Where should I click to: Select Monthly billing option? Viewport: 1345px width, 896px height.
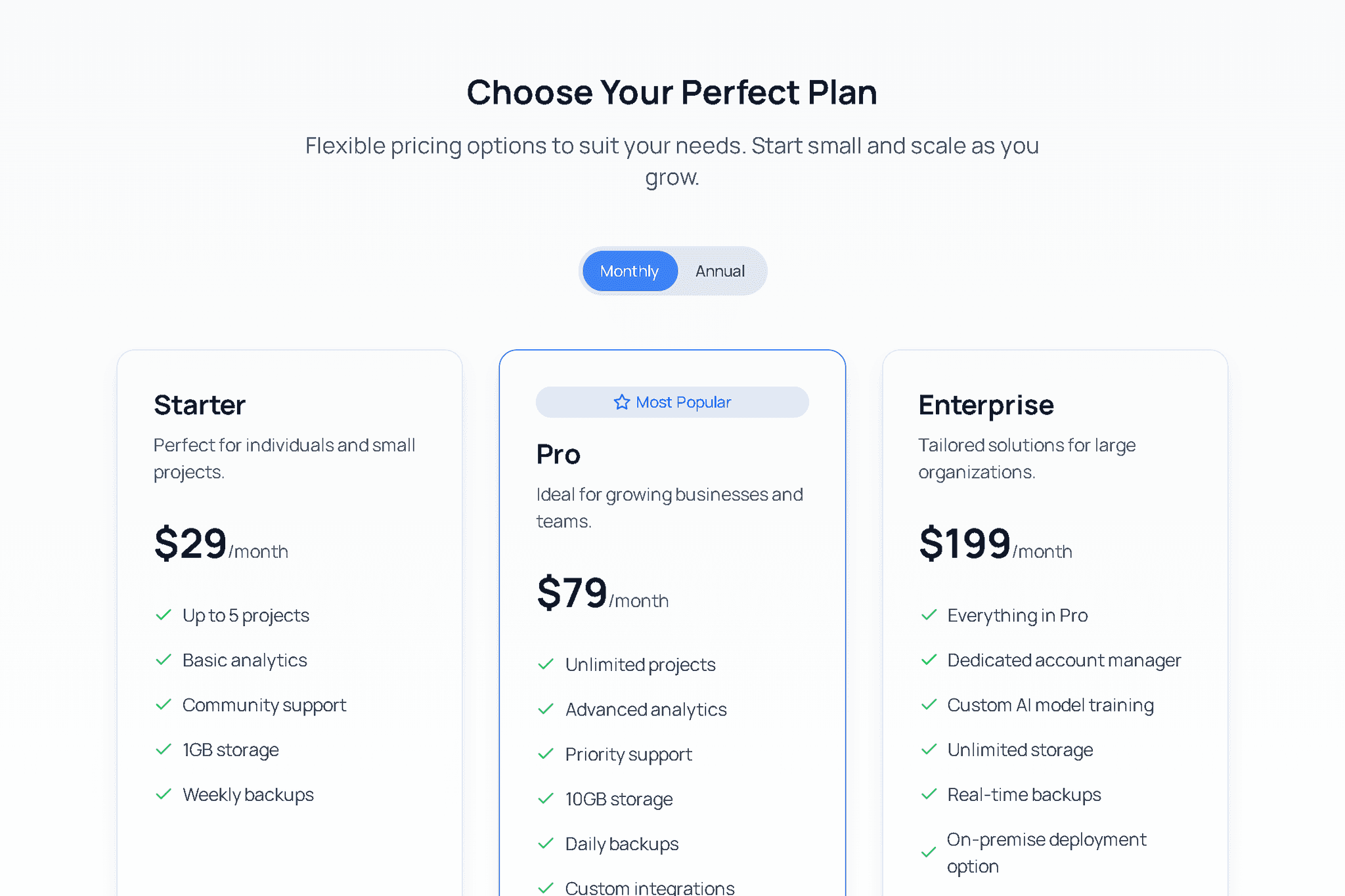(x=629, y=271)
